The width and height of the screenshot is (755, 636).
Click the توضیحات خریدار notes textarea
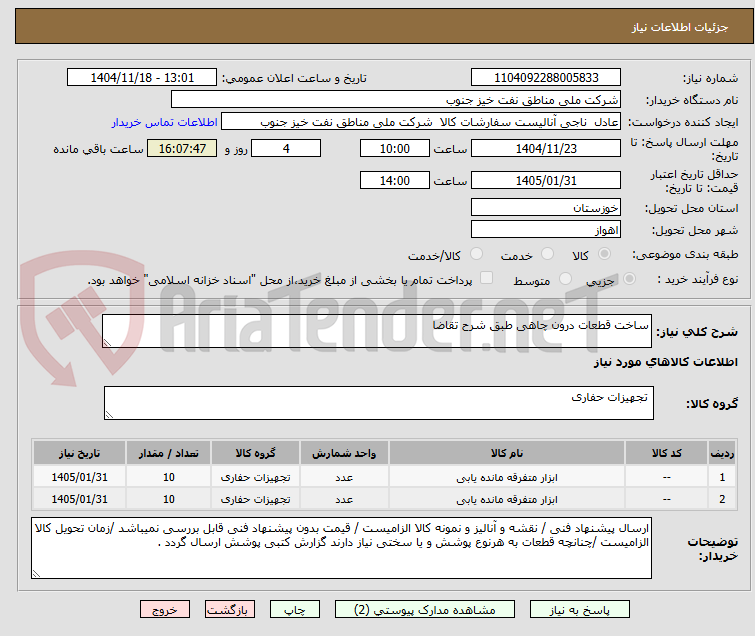[341, 548]
